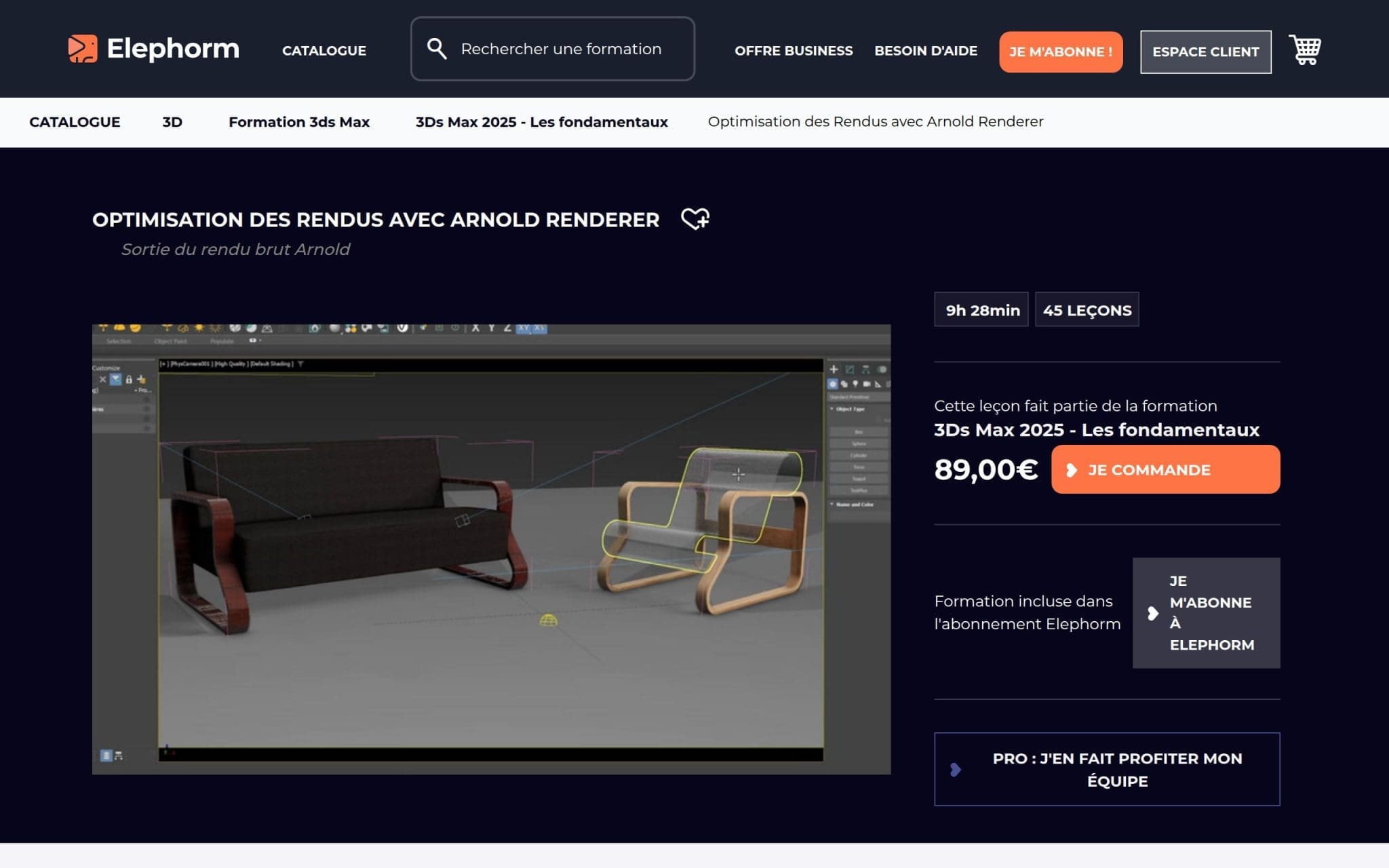Open the ESPACE CLIENT area

coord(1205,52)
